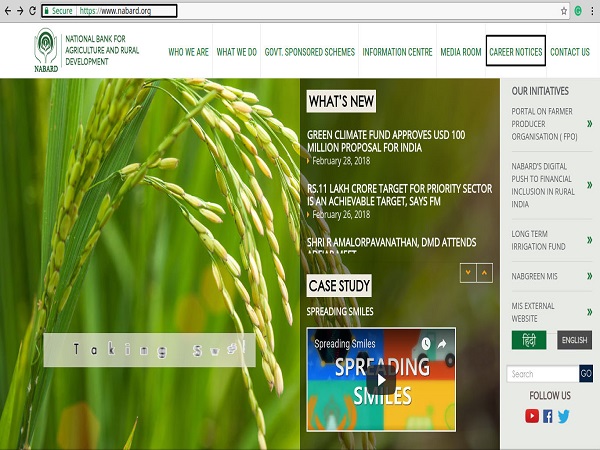This screenshot has height=450, width=600.
Task: Expand the NABGREEN MIS initiative chevron
Action: click(589, 275)
